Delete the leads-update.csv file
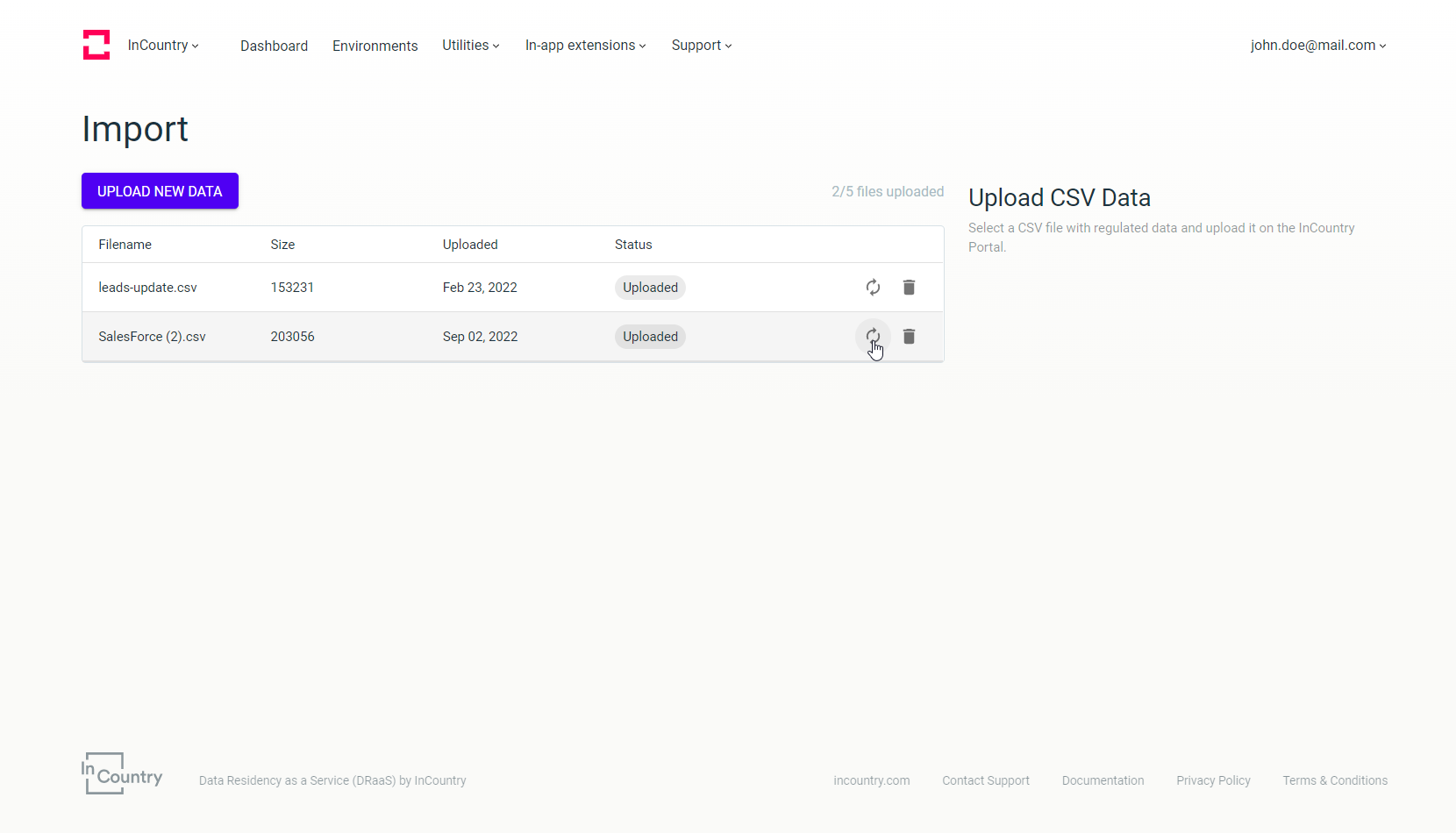Viewport: 1456px width, 833px height. (x=909, y=288)
